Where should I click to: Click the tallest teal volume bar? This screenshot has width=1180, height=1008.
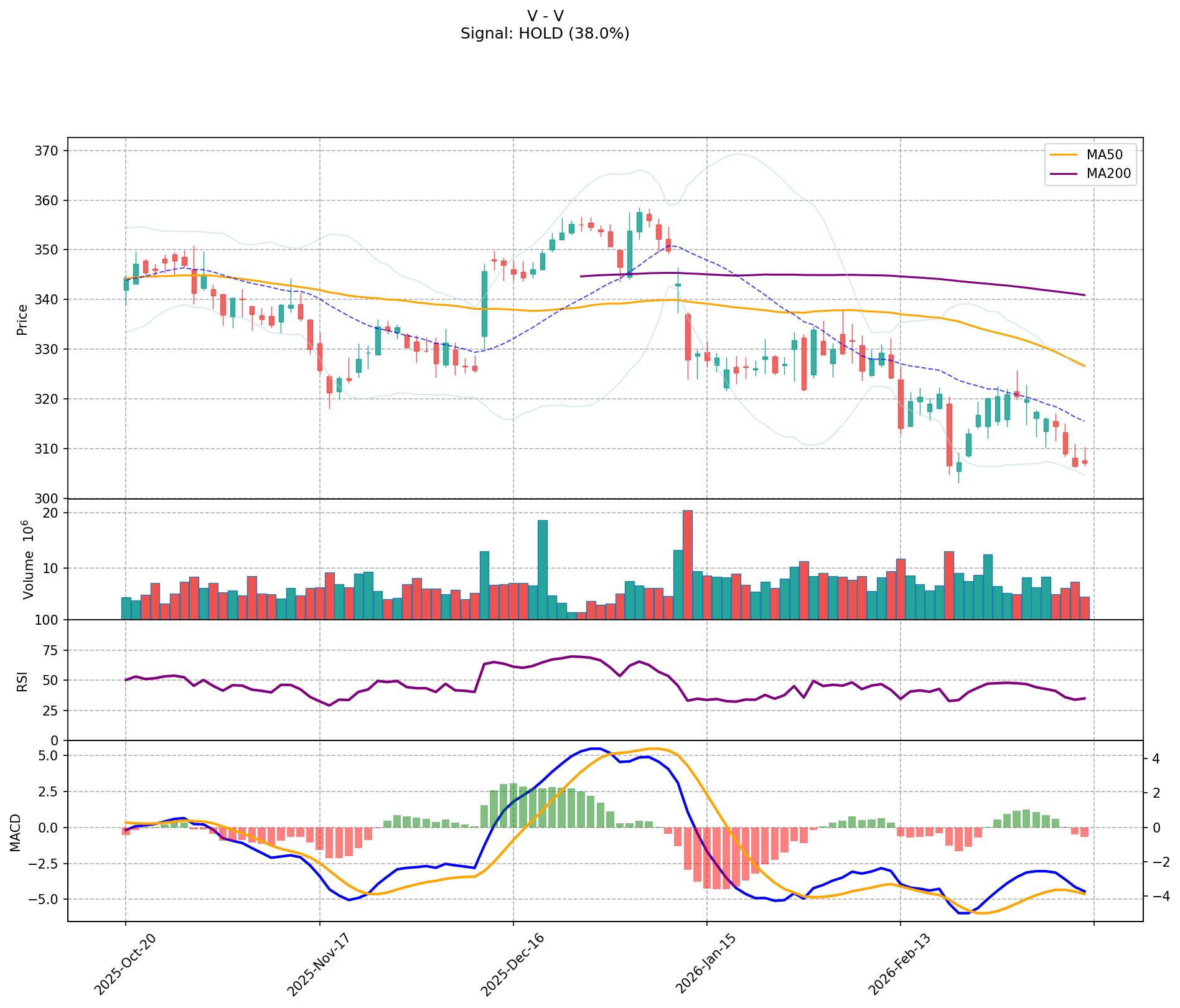pos(542,569)
